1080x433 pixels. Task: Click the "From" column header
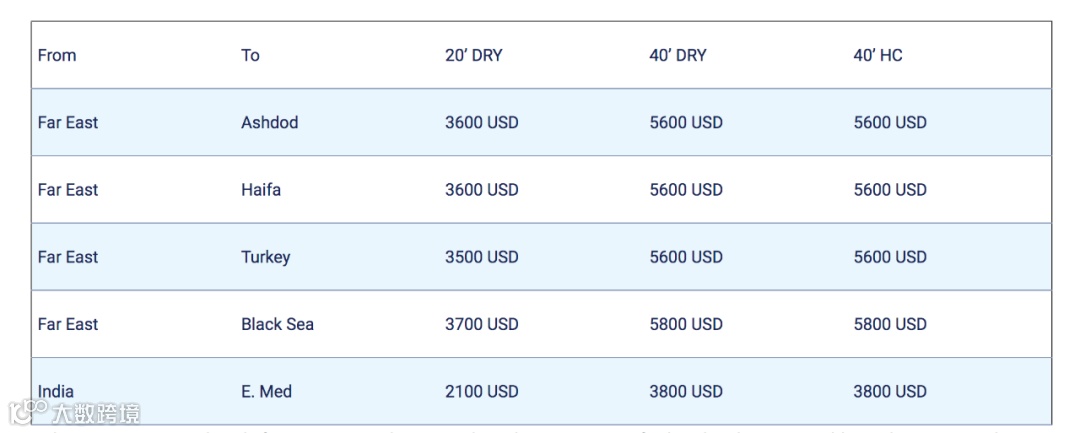57,55
